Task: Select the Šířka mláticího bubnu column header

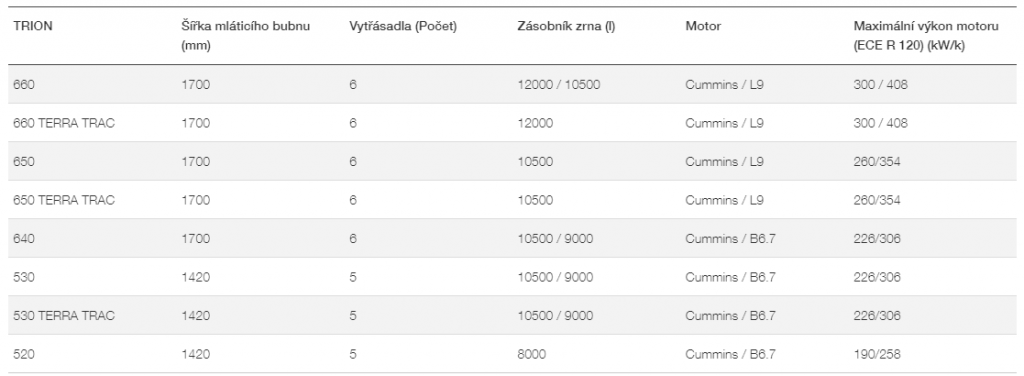Action: (x=246, y=36)
